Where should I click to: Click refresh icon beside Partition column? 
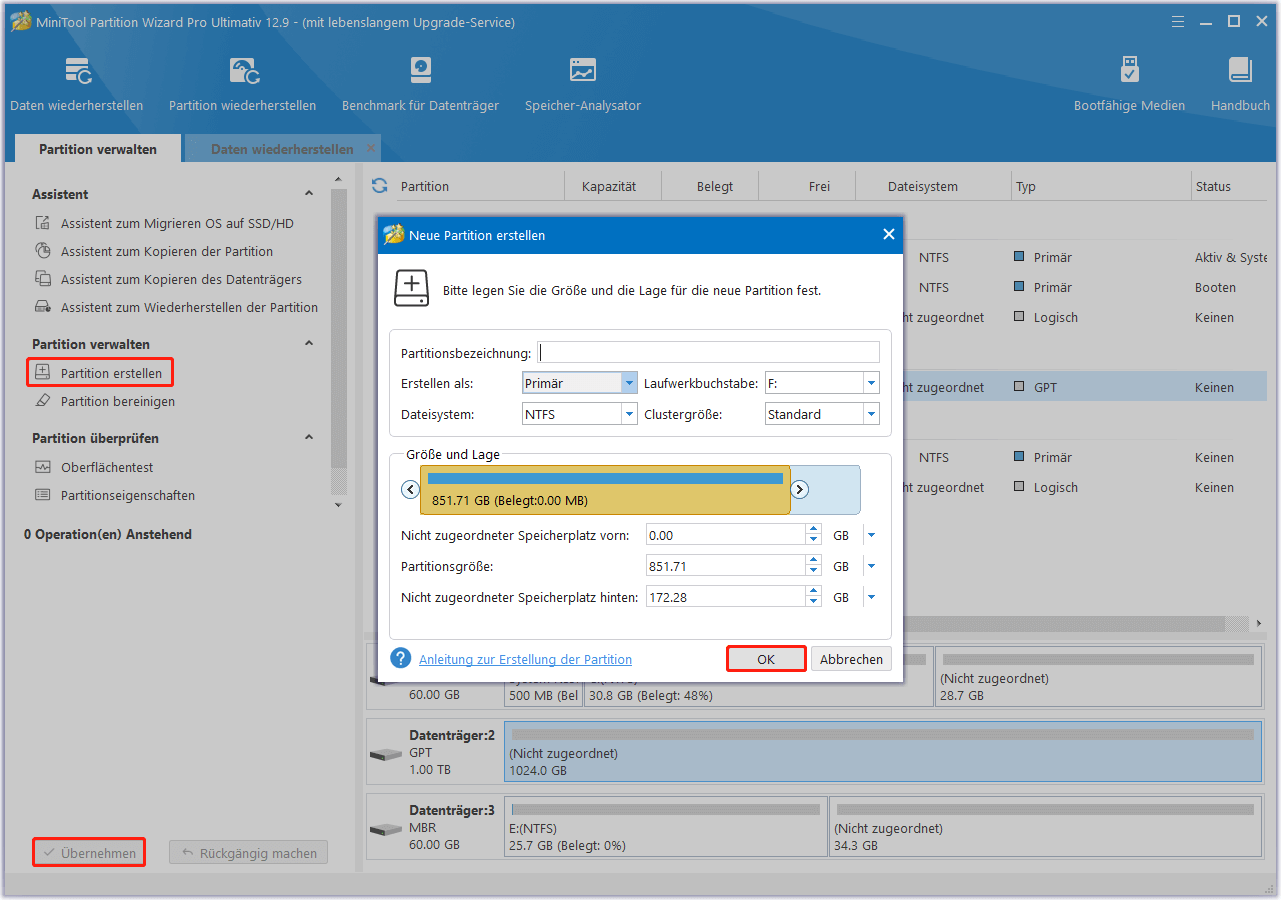[379, 186]
